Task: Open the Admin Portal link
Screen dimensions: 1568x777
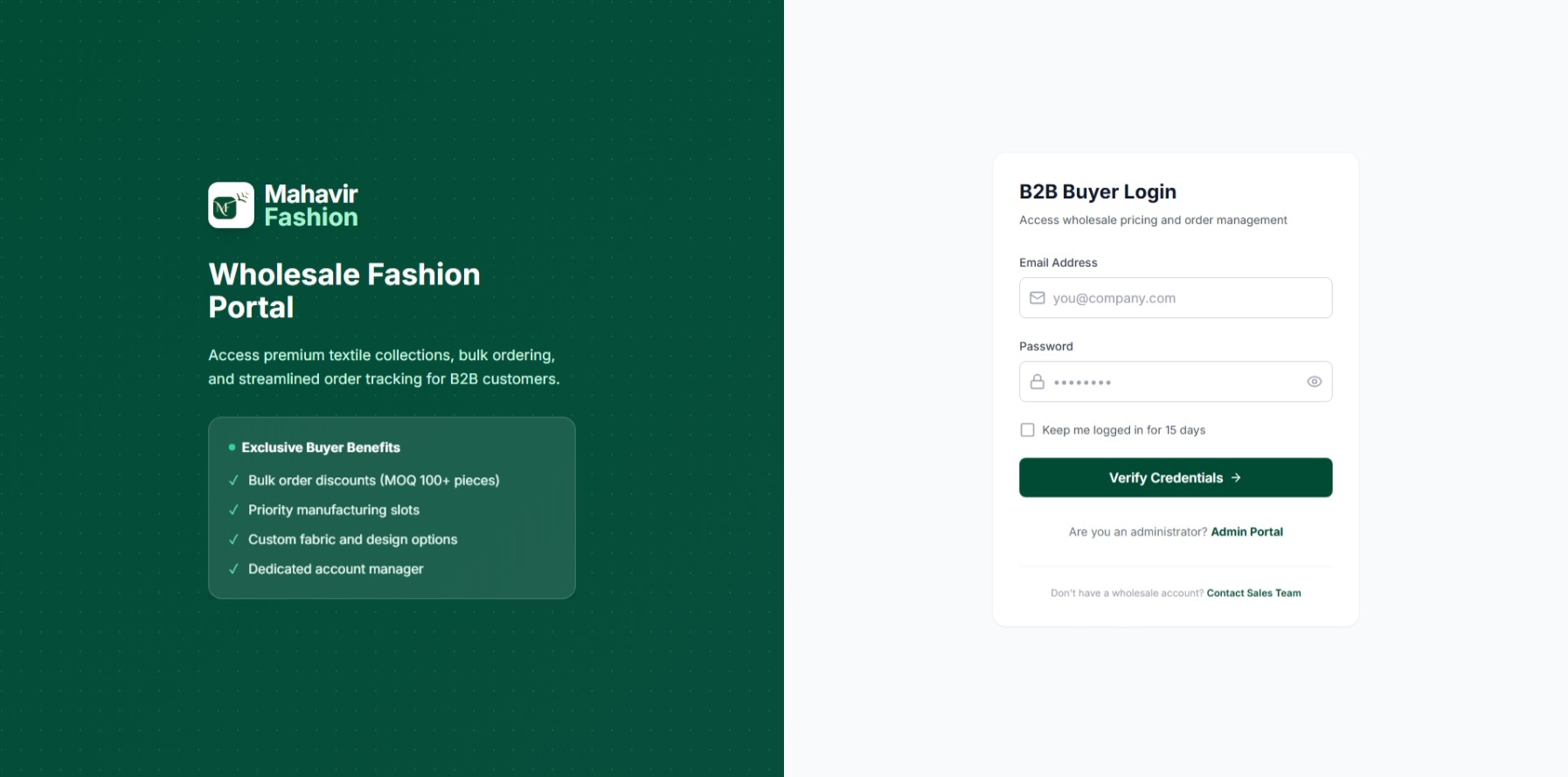Action: [x=1246, y=531]
